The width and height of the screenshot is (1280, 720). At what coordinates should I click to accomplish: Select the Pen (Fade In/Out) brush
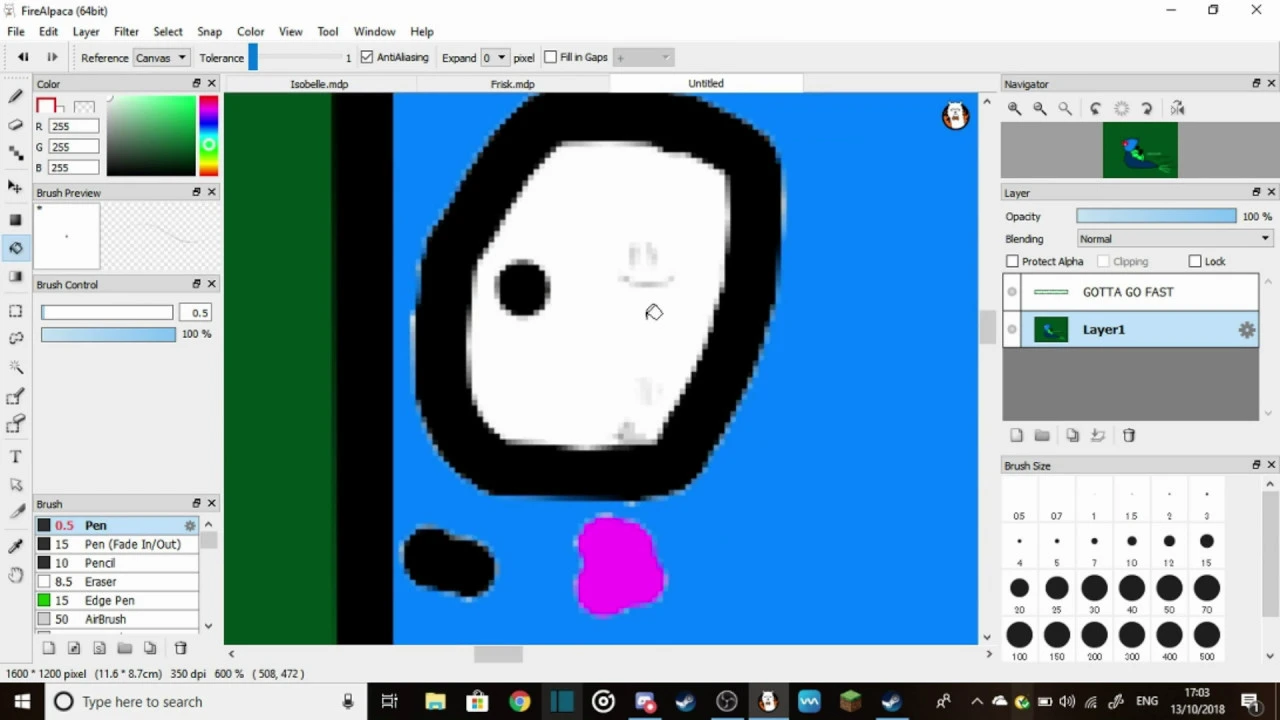[117, 544]
